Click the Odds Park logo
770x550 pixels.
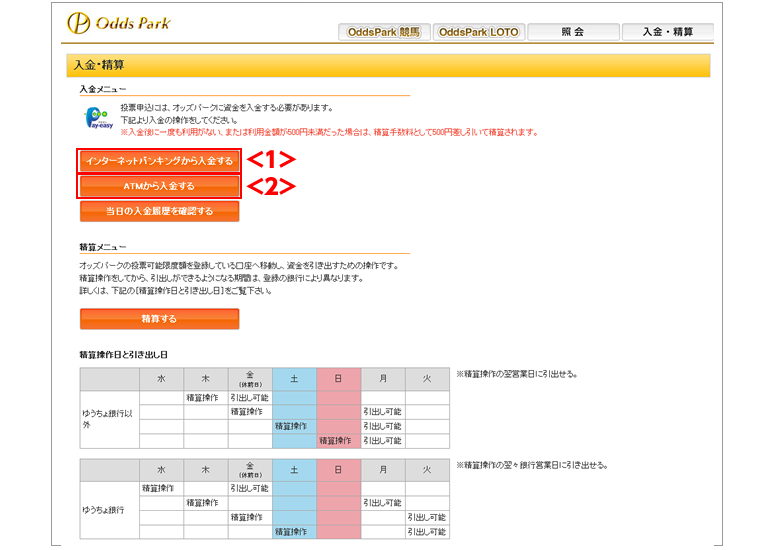point(119,23)
